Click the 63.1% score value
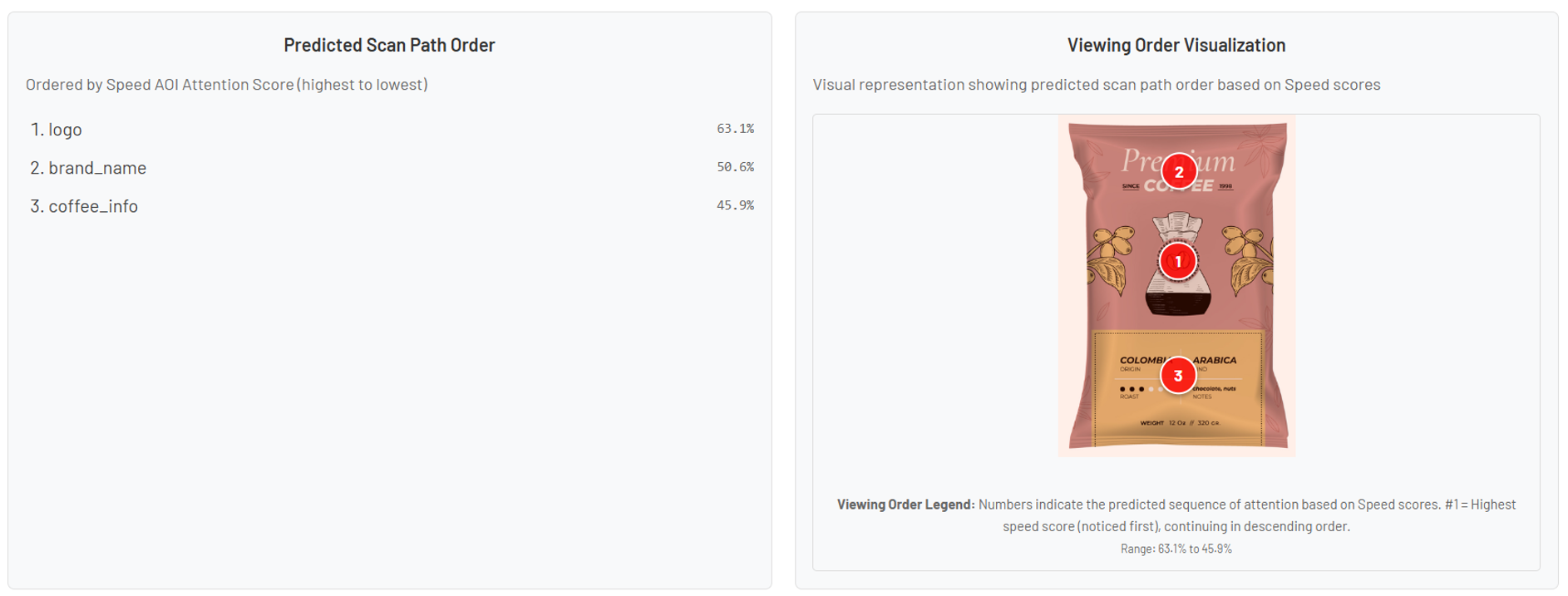1568x596 pixels. pos(735,129)
